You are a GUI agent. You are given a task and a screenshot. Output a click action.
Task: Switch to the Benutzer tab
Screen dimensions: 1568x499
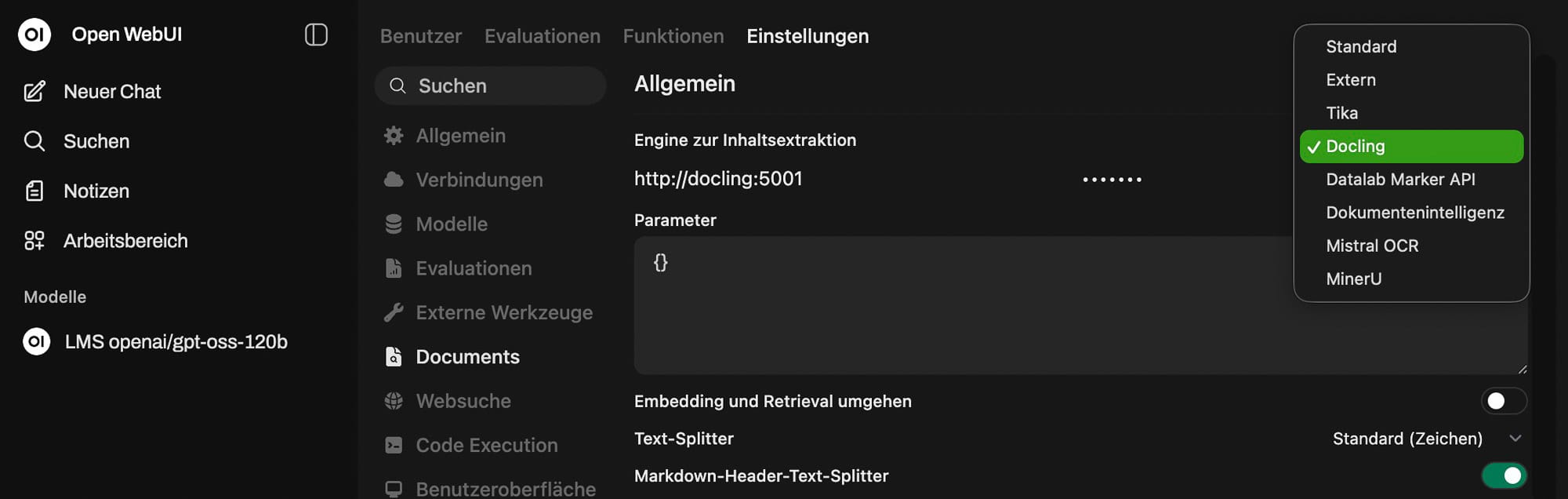click(x=420, y=36)
